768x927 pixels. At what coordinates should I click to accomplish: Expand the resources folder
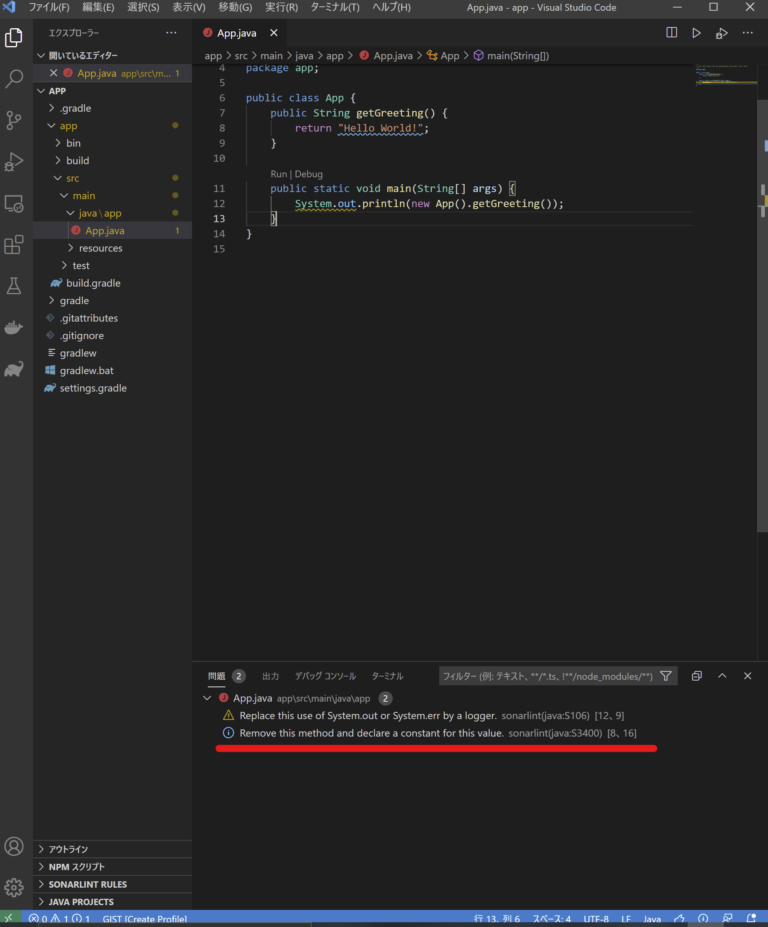(x=100, y=248)
